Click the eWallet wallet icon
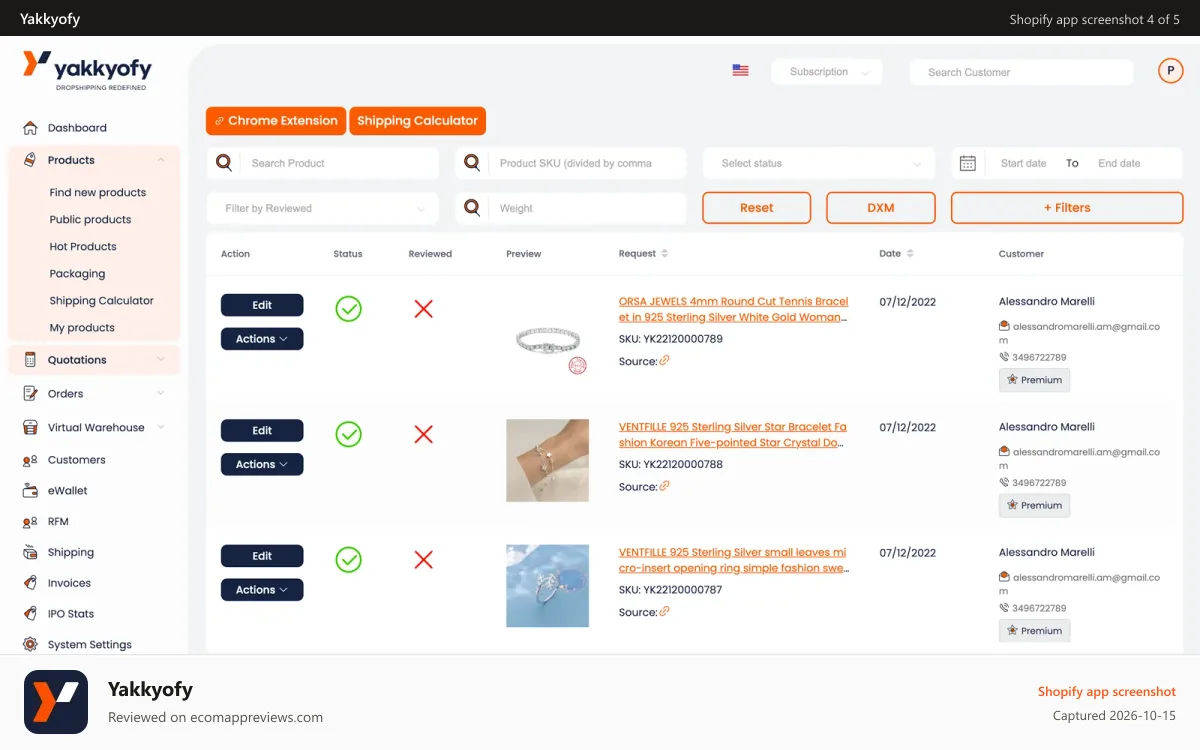This screenshot has width=1200, height=750. (29, 491)
